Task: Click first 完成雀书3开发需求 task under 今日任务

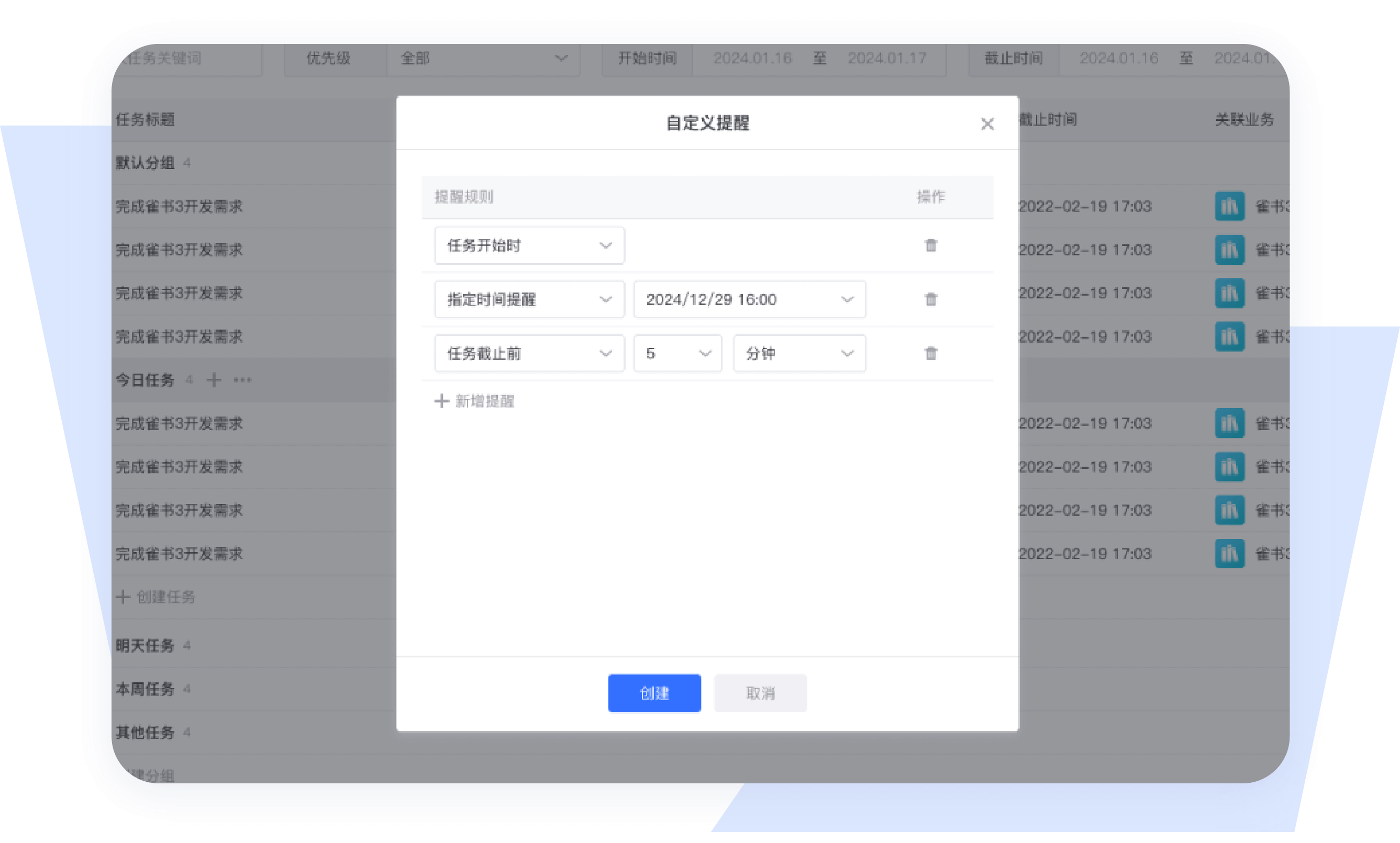Action: point(179,423)
